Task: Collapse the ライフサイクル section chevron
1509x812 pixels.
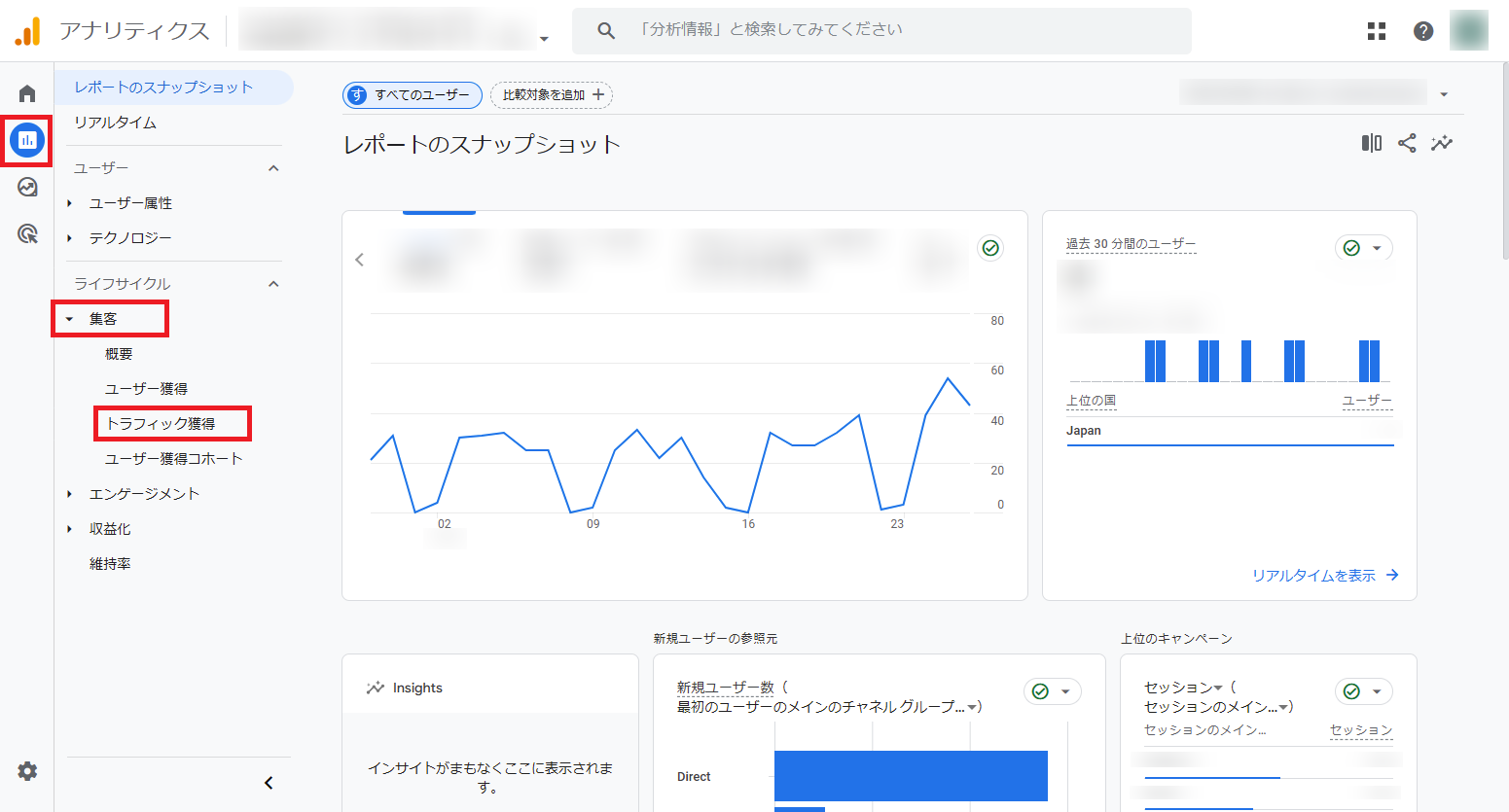Action: click(273, 284)
